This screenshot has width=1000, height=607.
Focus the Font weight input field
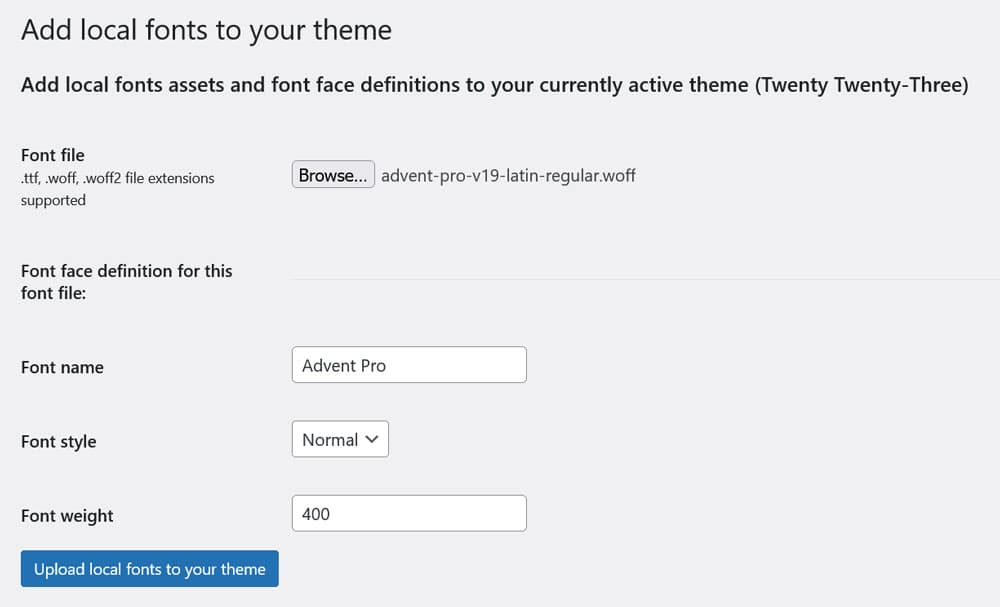coord(409,514)
